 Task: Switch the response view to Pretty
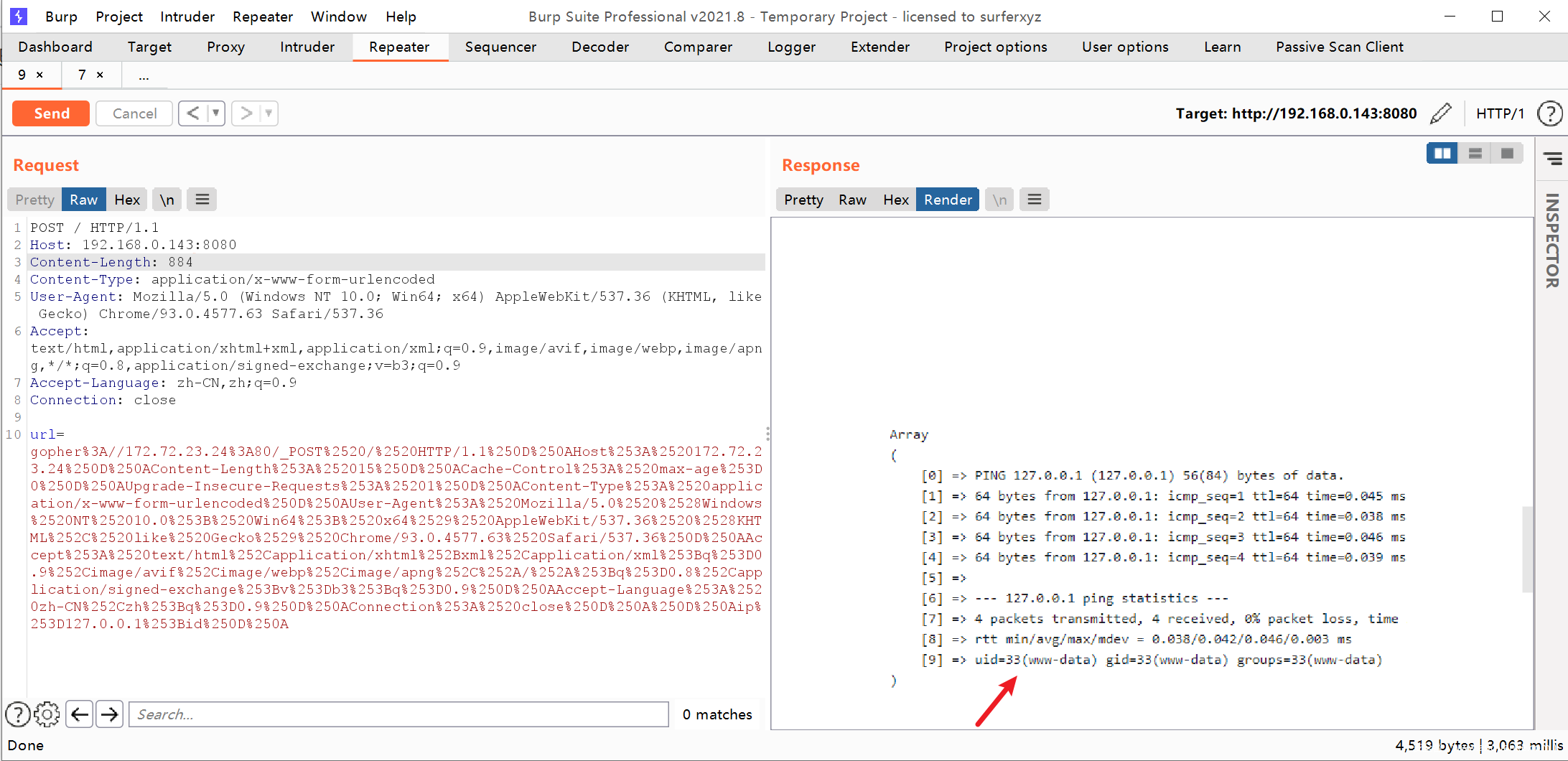pyautogui.click(x=803, y=200)
